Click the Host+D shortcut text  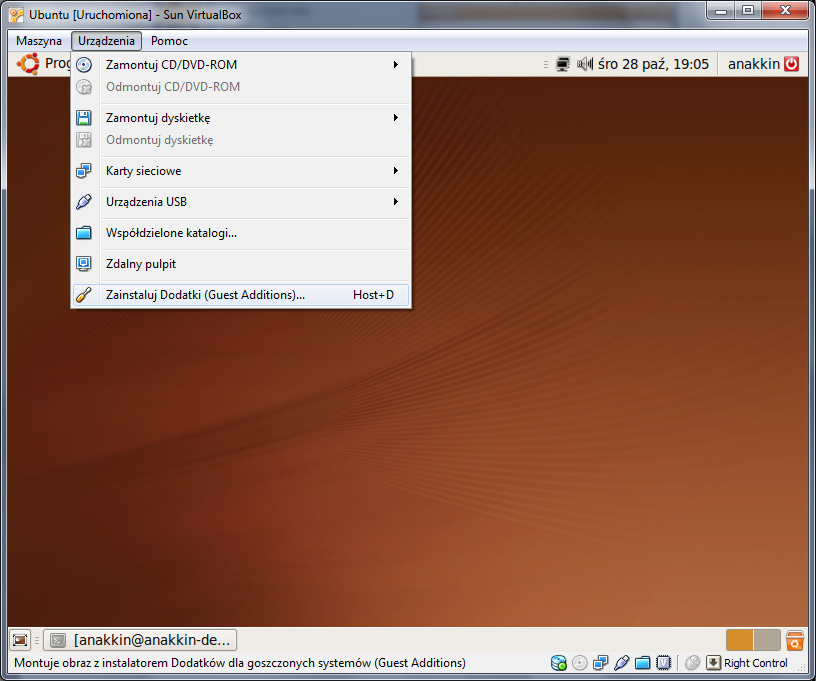click(373, 295)
